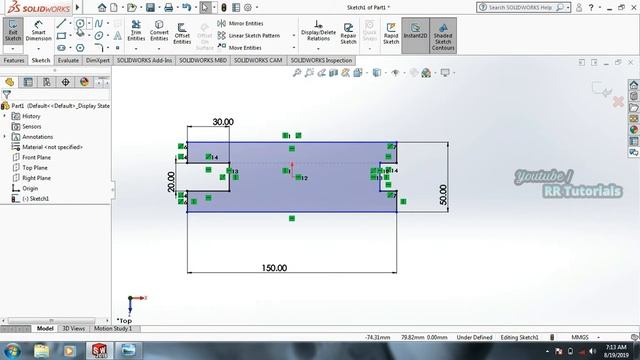Viewport: 640px width, 360px height.
Task: Click Move Entities
Action: (240, 48)
